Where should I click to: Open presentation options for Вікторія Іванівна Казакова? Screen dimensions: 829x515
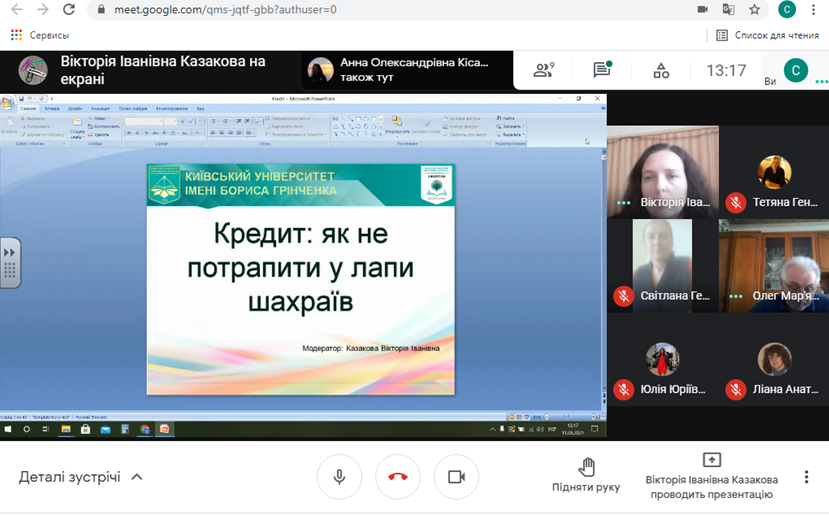pos(710,476)
